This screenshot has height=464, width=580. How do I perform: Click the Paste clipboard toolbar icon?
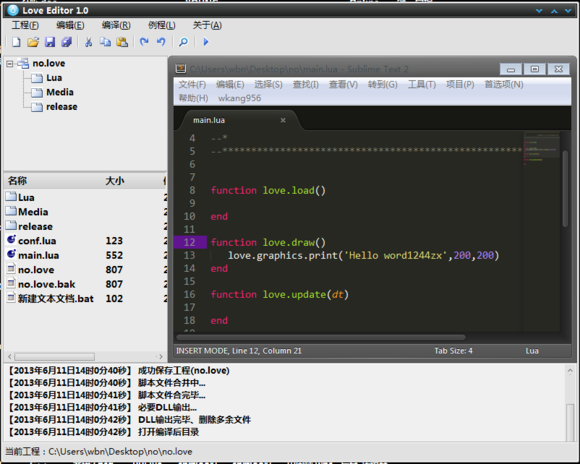tap(122, 42)
